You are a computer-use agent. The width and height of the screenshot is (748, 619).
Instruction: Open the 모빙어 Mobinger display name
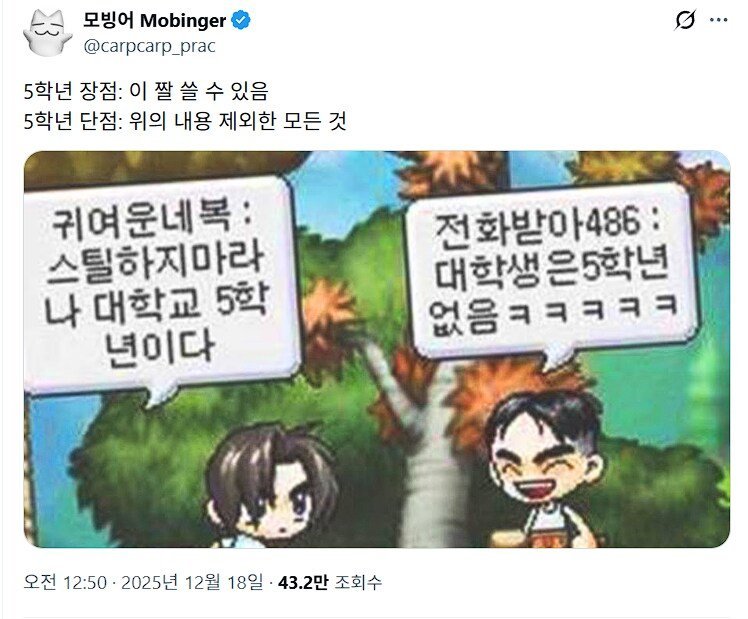tap(155, 21)
